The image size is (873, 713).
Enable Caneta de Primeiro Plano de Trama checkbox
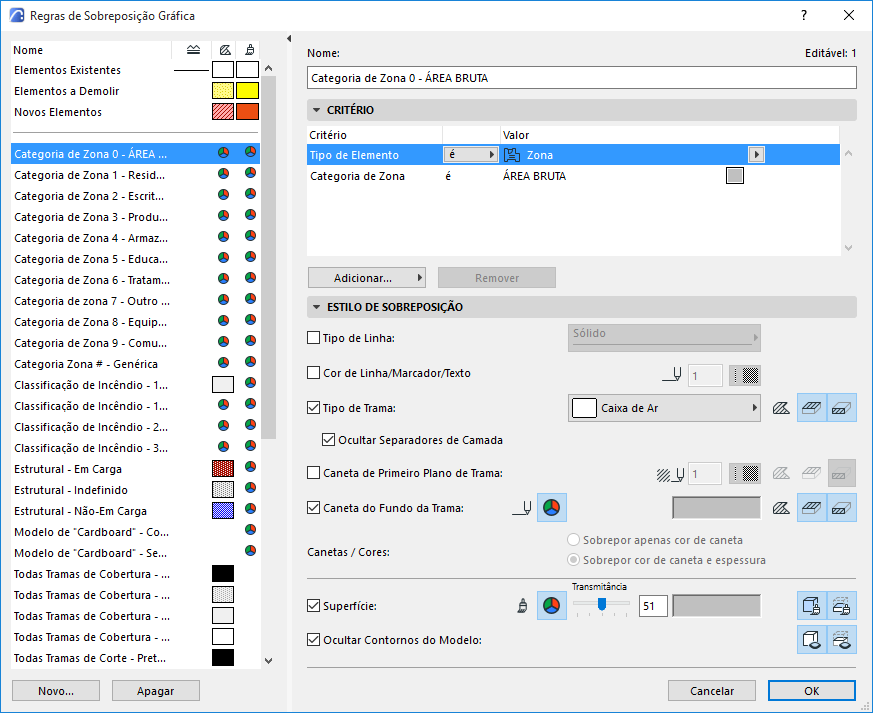313,473
